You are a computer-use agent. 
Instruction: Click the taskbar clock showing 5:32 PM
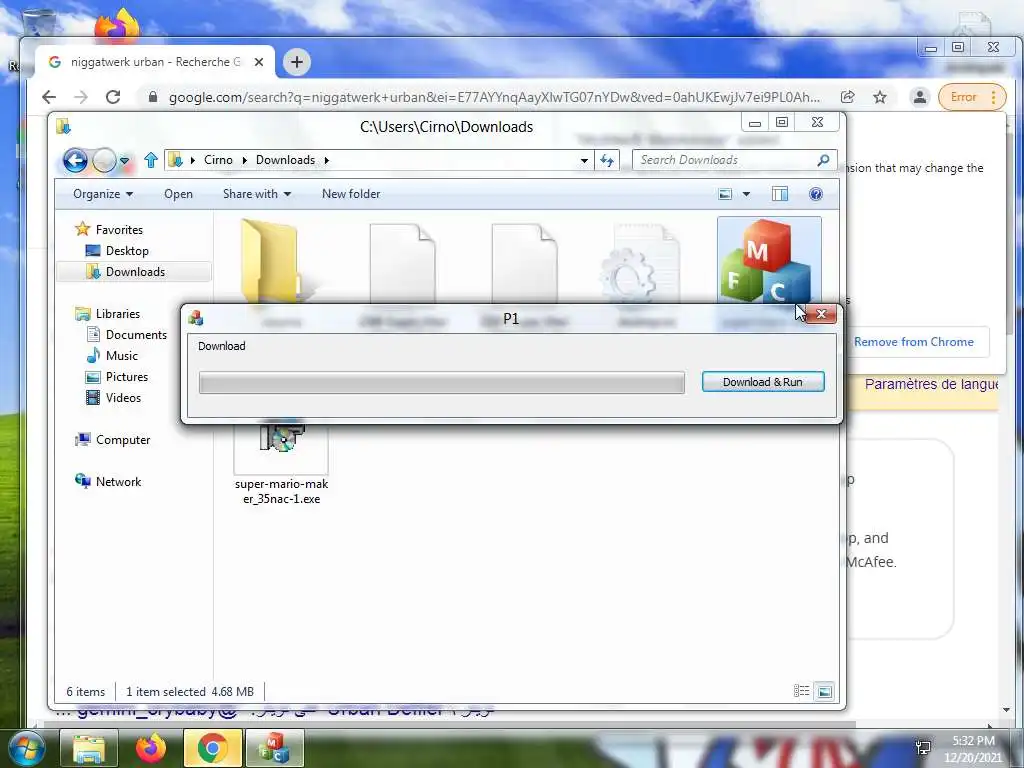(x=973, y=749)
